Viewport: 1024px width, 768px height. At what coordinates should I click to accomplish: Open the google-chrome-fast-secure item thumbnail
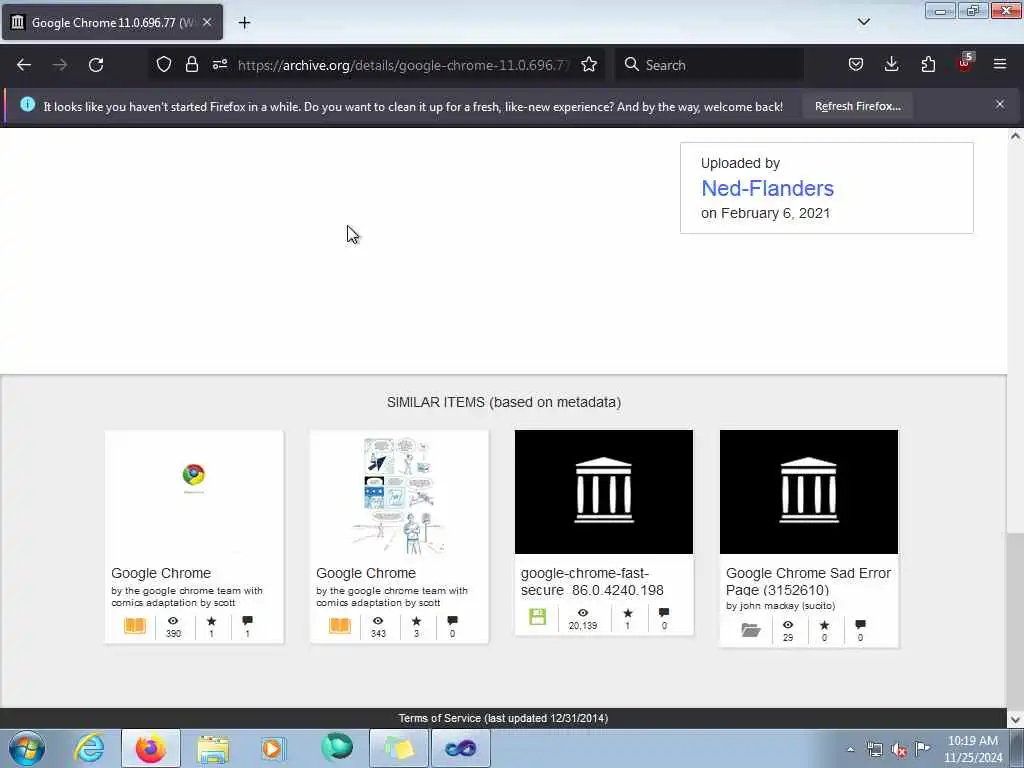[x=604, y=491]
